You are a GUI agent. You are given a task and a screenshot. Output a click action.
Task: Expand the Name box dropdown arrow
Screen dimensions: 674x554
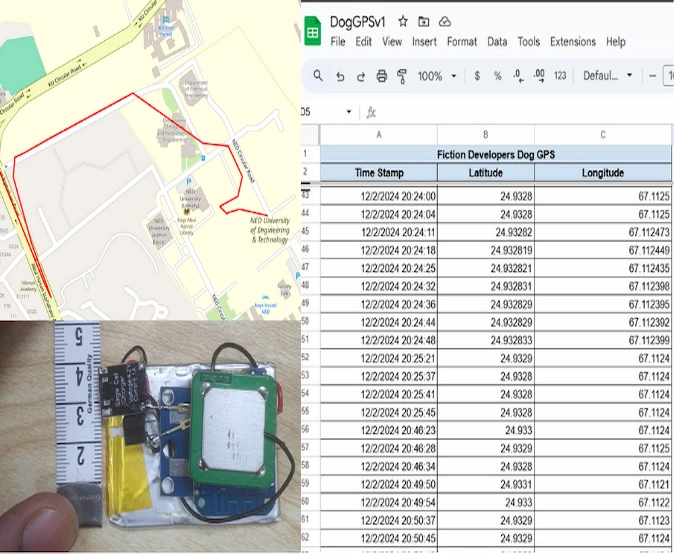click(x=349, y=112)
